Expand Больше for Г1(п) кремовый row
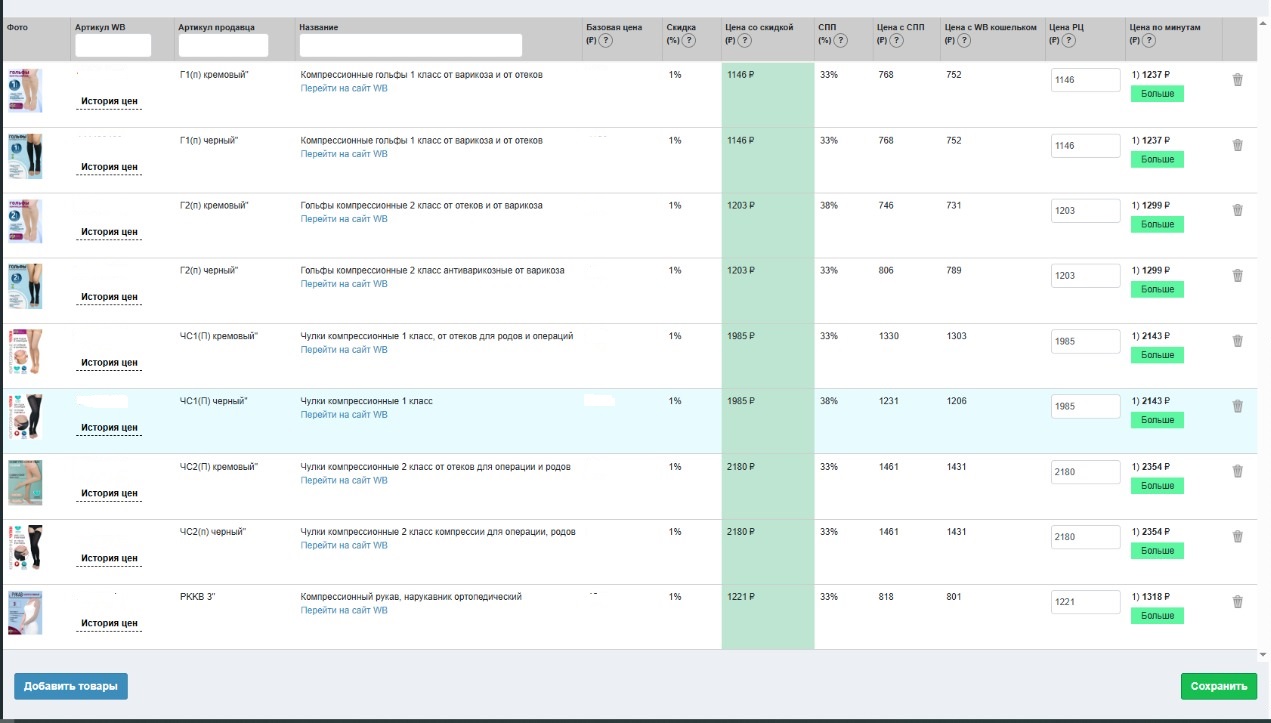Screen dimensions: 1271x723 [x=1157, y=94]
